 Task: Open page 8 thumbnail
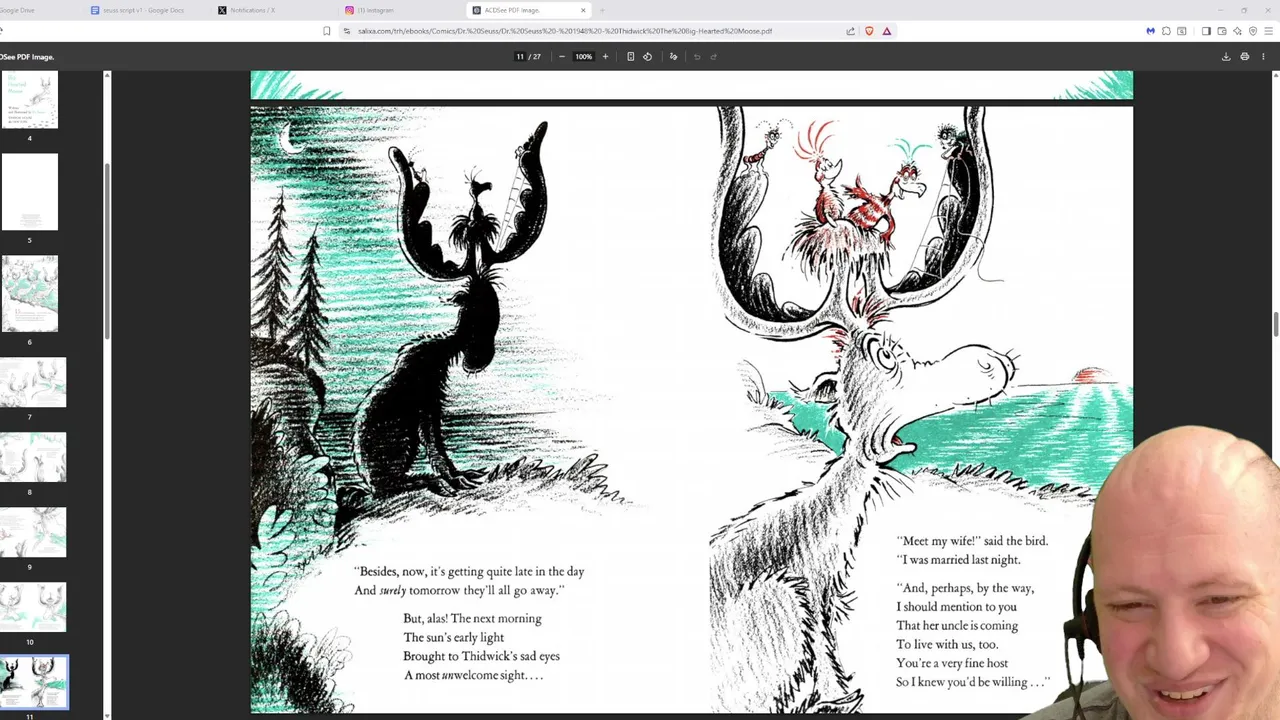[x=33, y=457]
